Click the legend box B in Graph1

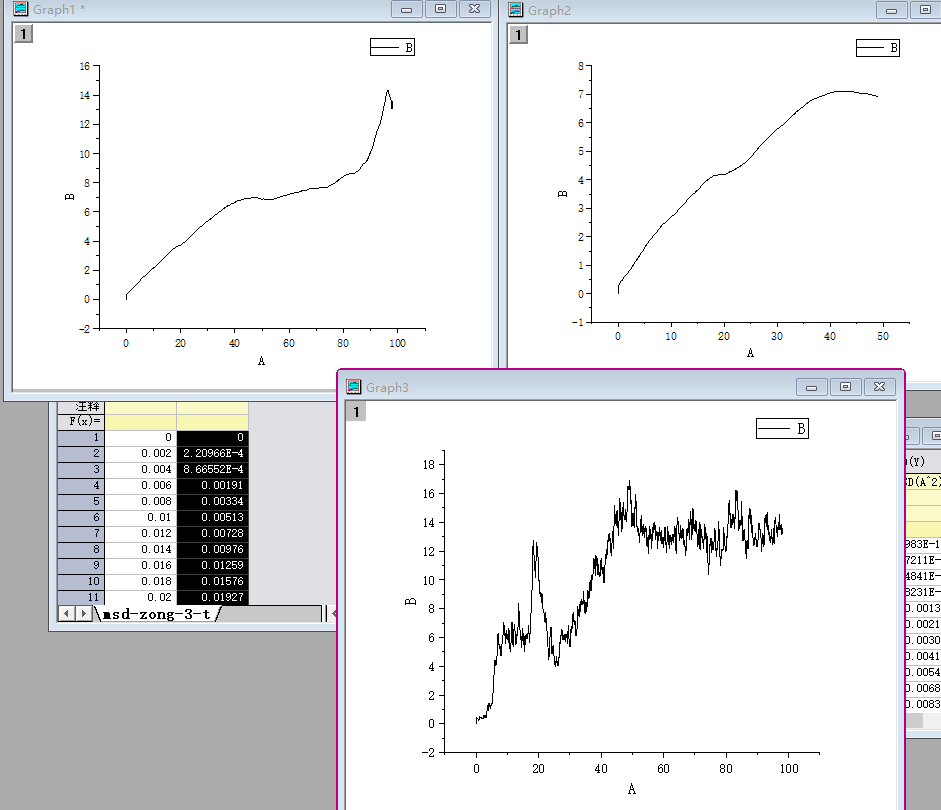click(392, 47)
